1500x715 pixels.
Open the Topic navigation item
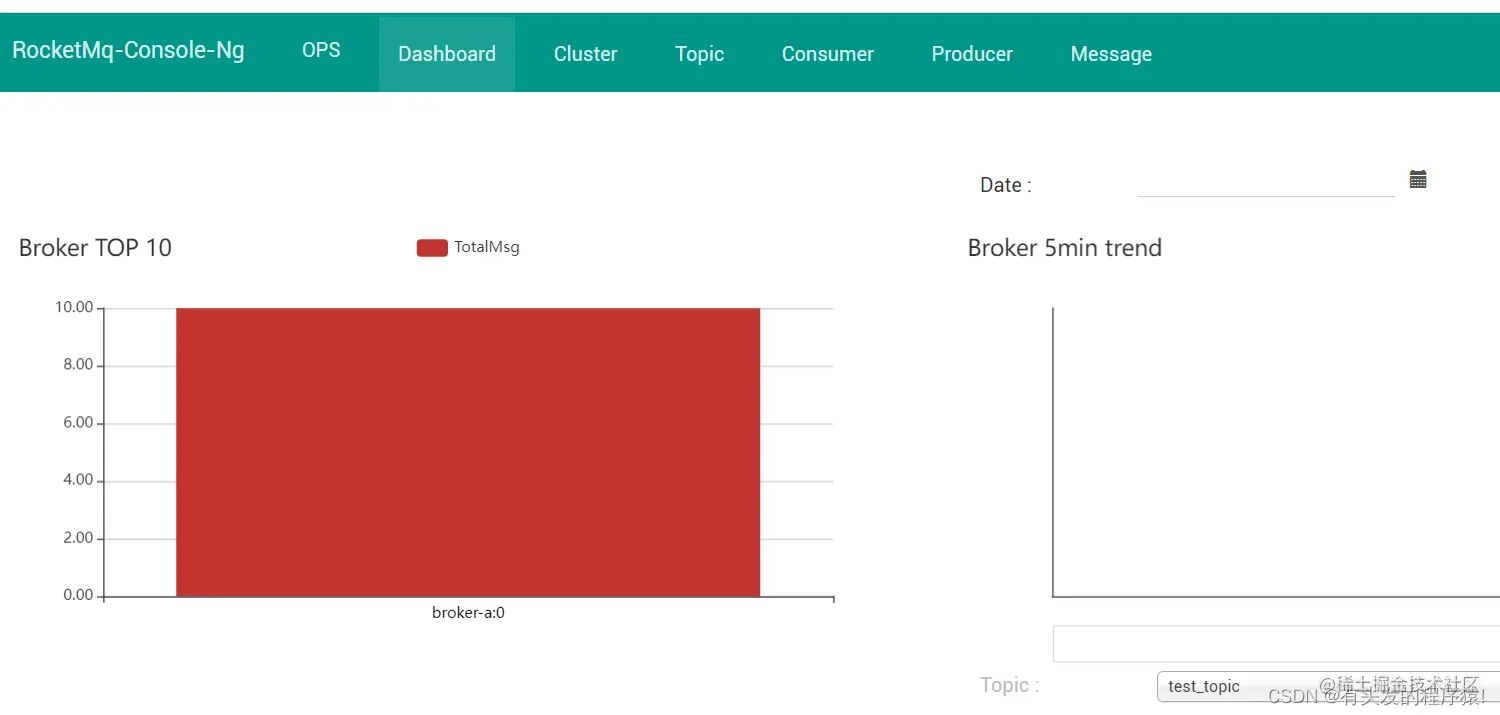click(x=699, y=54)
